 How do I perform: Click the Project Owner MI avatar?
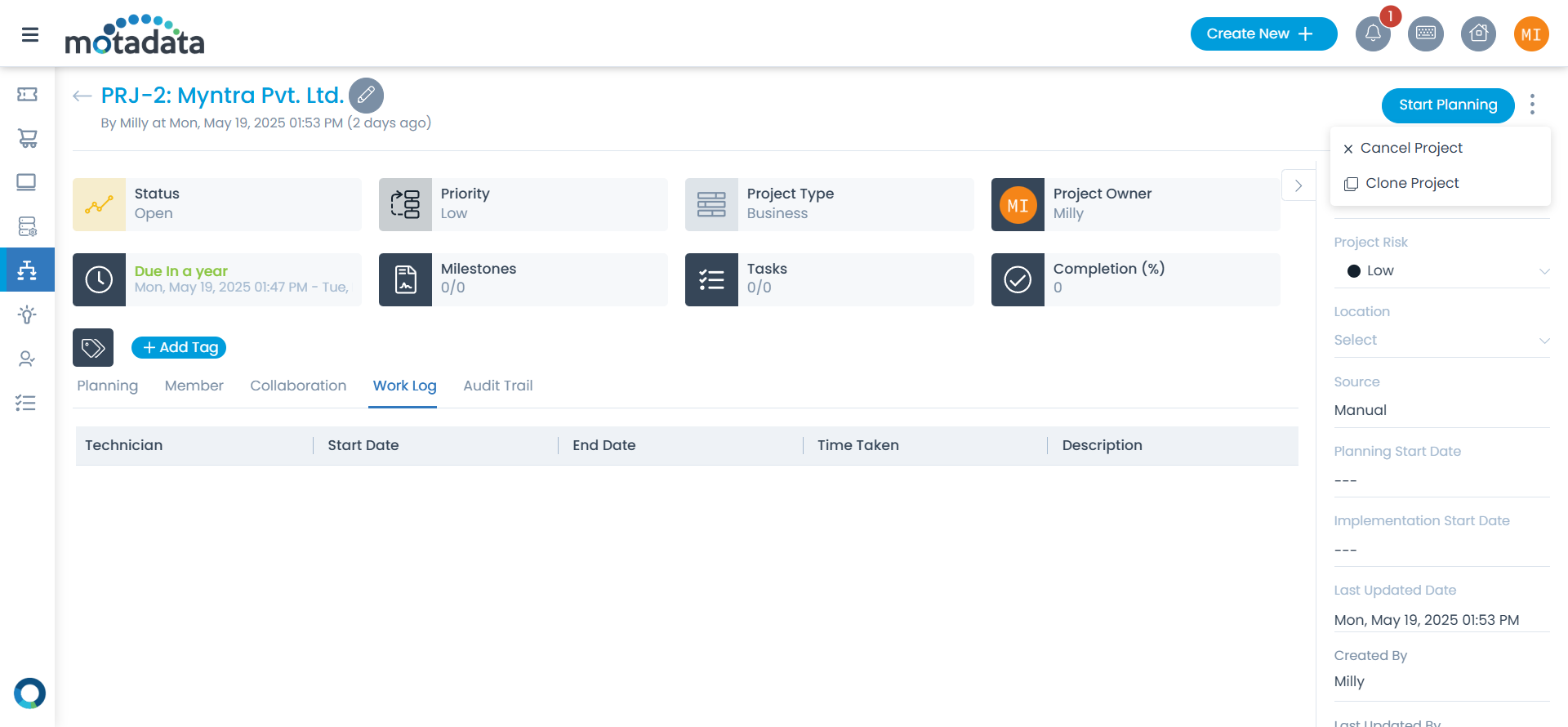point(1018,205)
